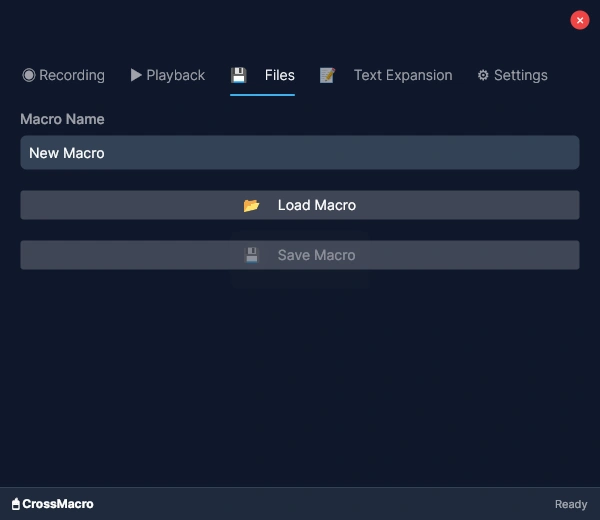Go to the Text Expansion tab

pos(402,75)
